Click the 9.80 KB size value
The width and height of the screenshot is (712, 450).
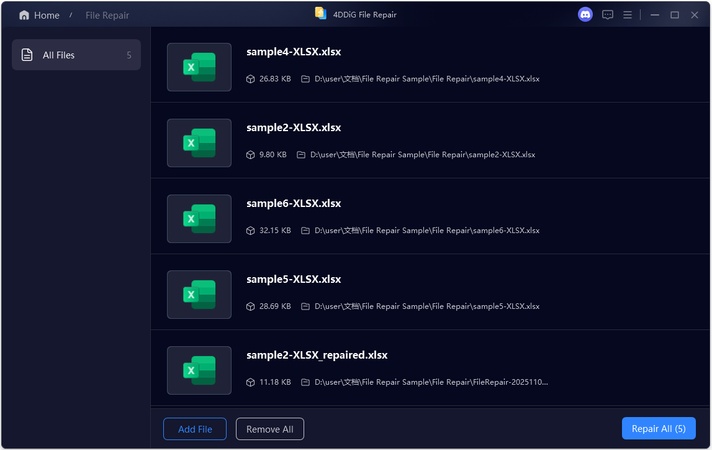pyautogui.click(x=273, y=155)
